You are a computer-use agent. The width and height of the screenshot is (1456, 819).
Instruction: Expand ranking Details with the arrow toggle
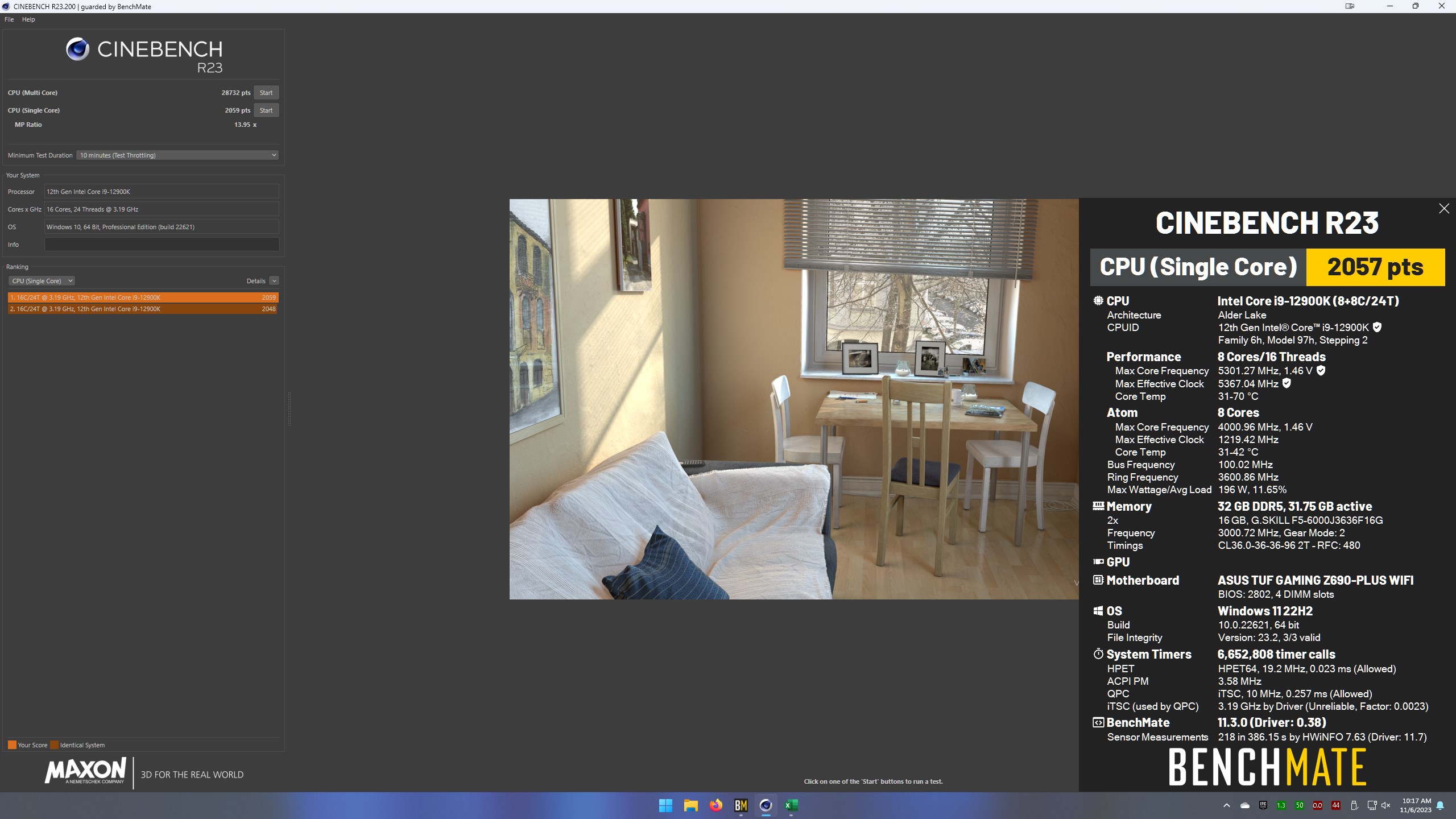pos(274,281)
